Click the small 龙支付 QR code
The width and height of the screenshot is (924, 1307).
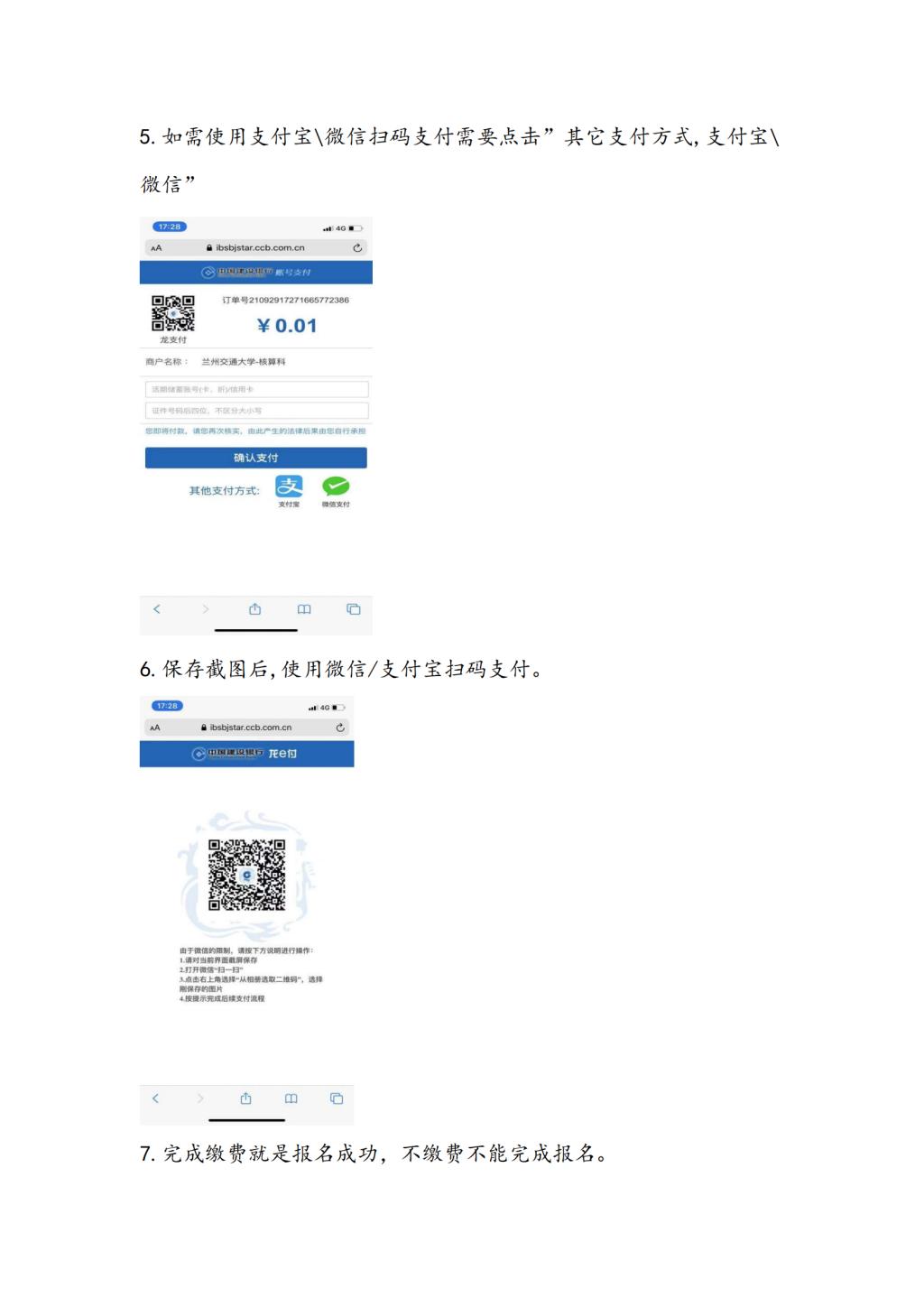172,314
